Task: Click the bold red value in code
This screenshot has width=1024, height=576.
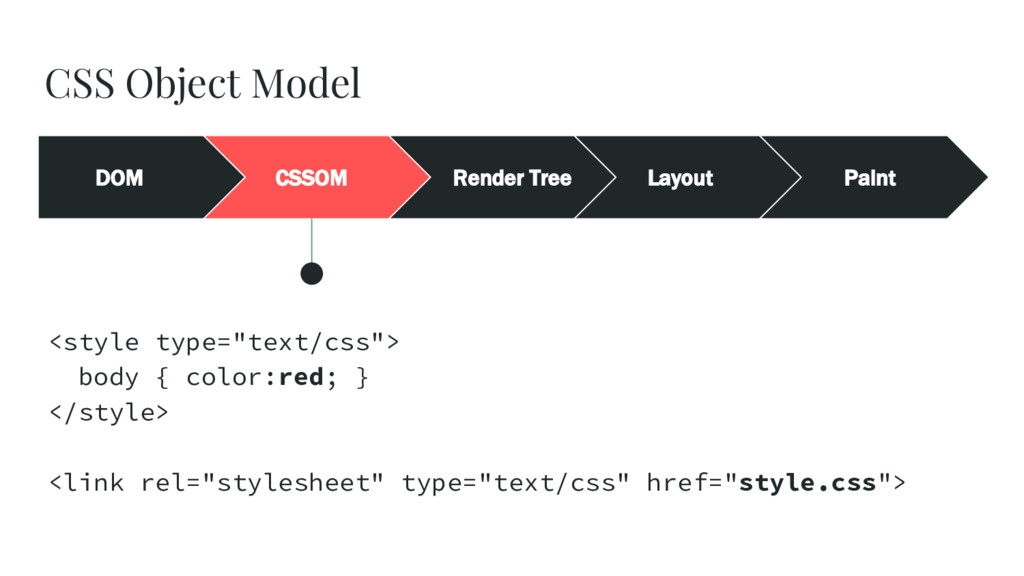Action: 301,377
